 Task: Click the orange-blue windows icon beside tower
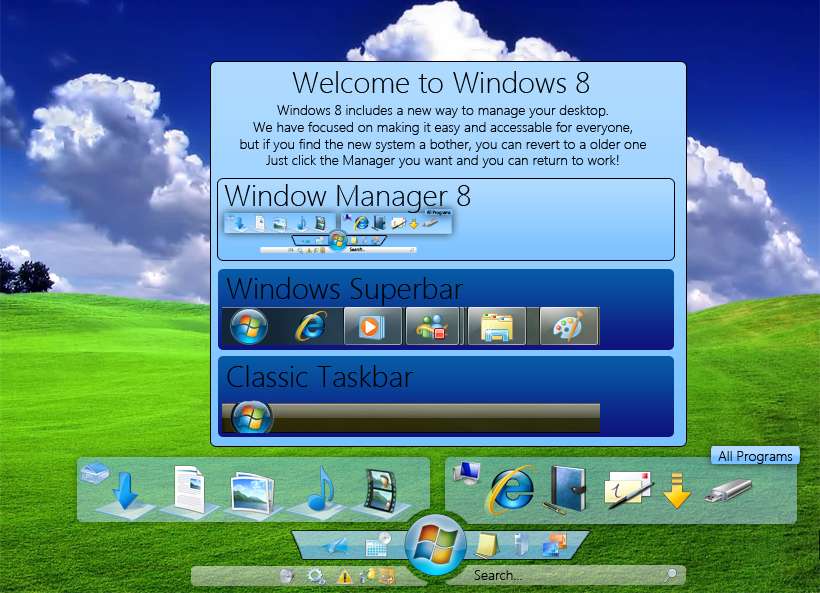pos(554,545)
